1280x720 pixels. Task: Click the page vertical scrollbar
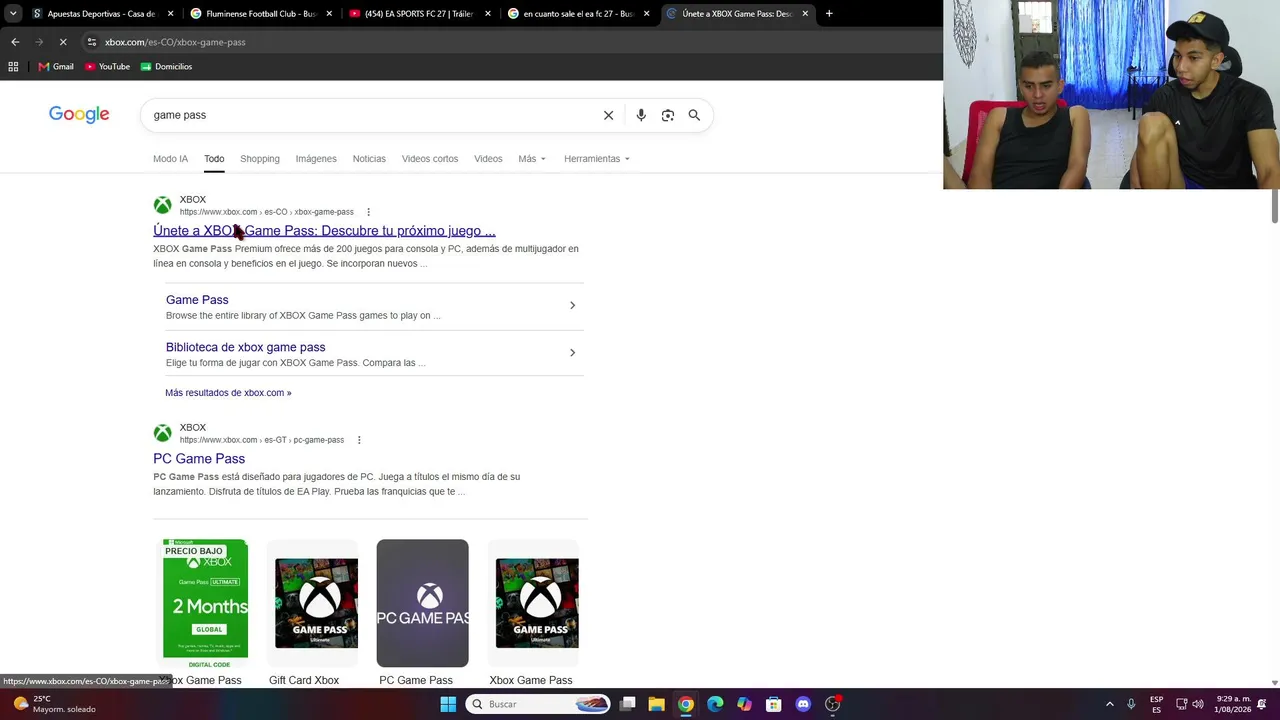1274,205
